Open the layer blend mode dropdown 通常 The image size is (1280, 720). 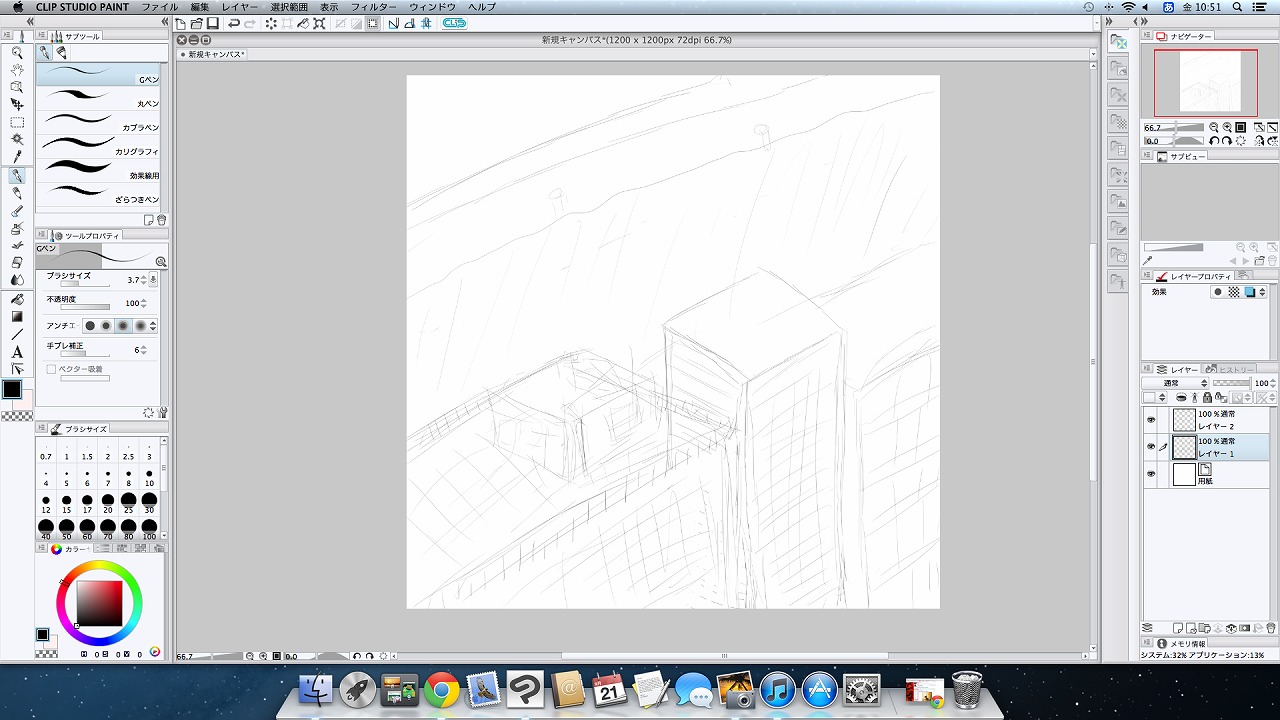(x=1176, y=383)
